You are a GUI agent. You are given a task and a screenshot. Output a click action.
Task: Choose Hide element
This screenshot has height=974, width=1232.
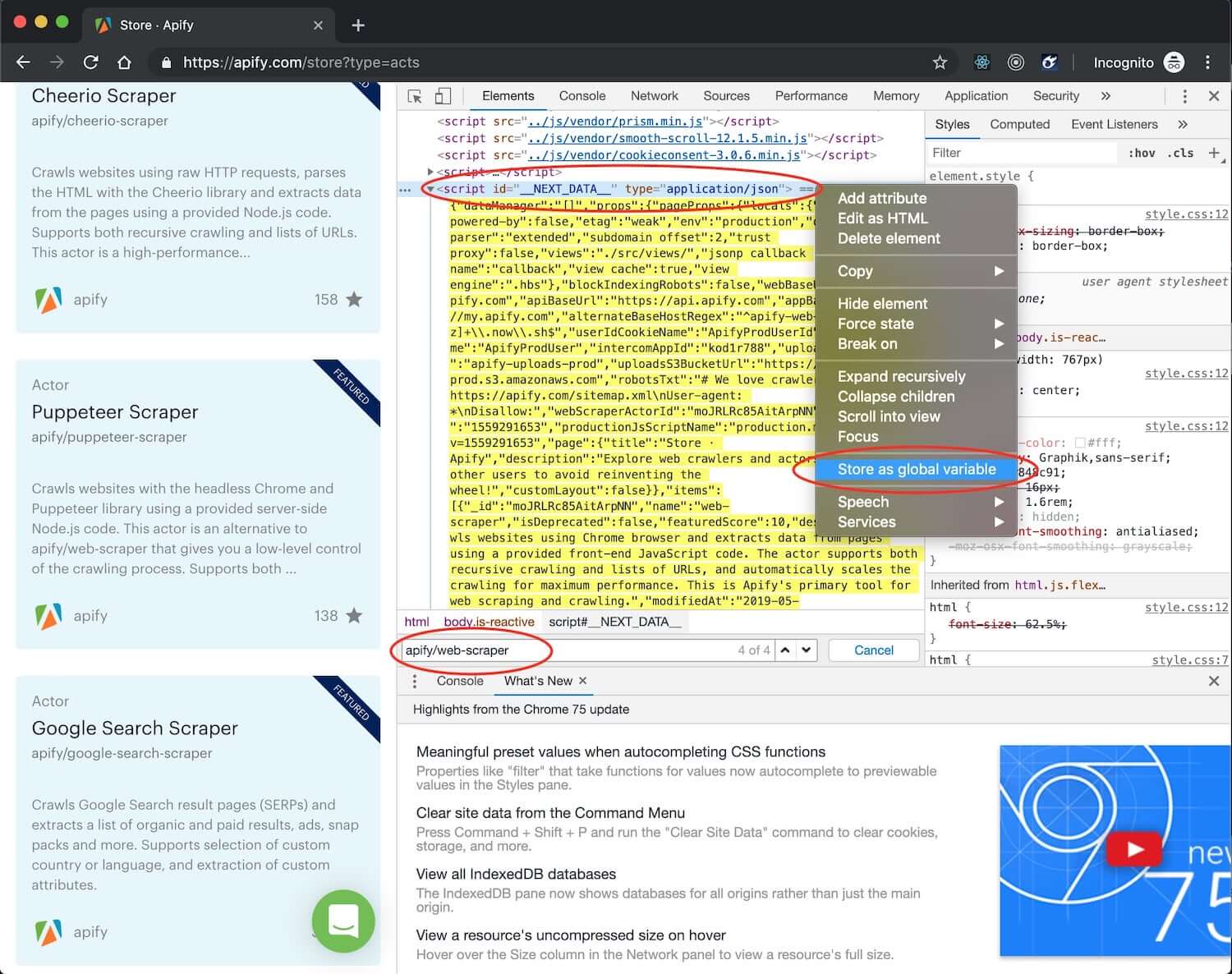coord(916,304)
